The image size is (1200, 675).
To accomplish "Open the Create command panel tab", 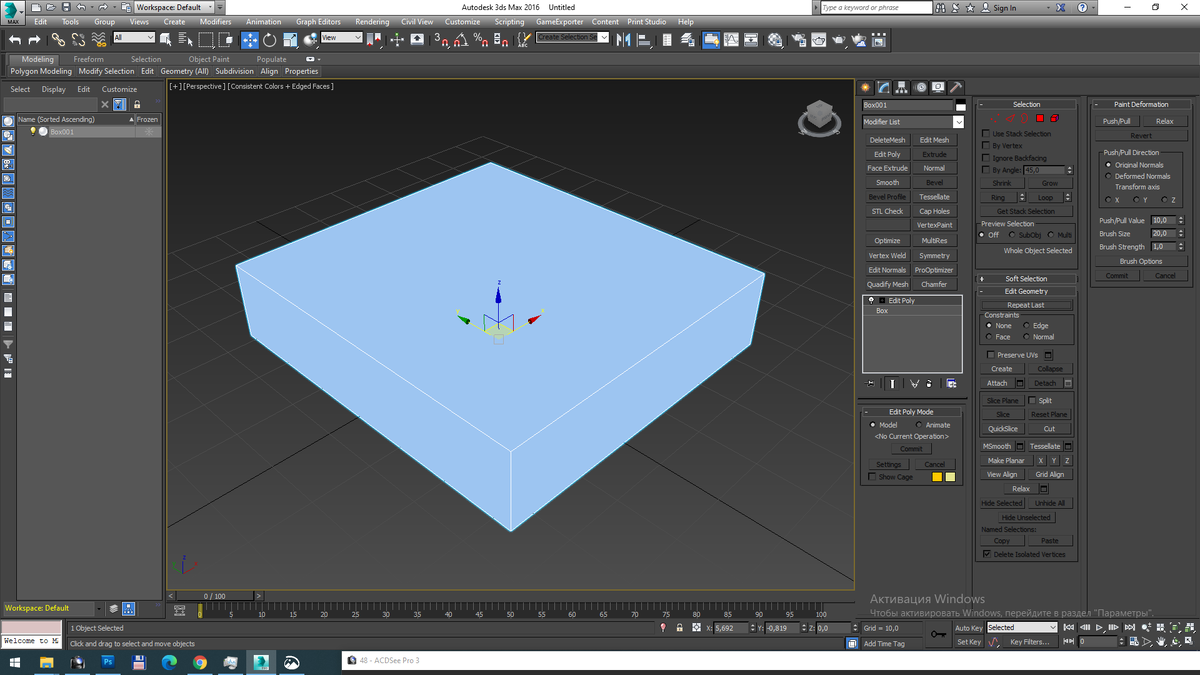I will coord(867,87).
